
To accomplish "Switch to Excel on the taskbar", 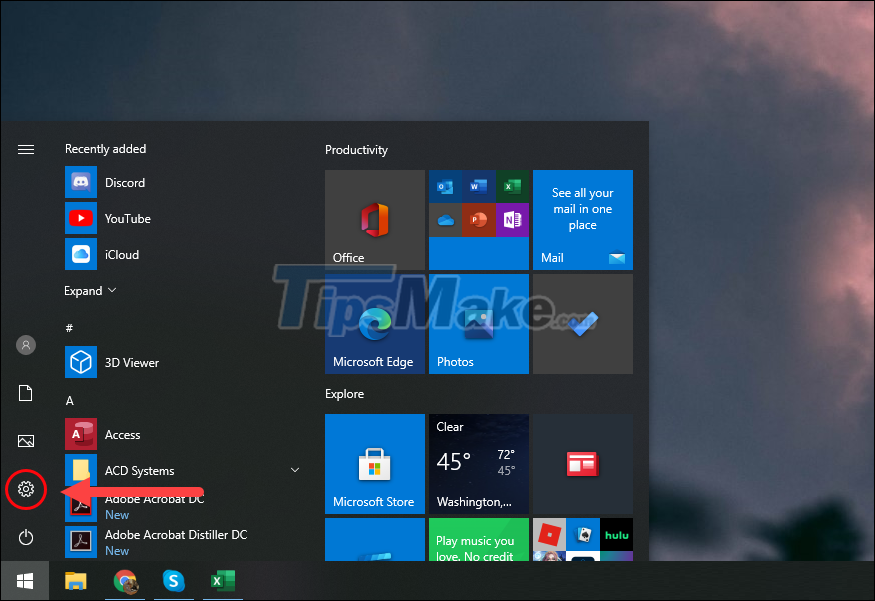I will (x=223, y=581).
